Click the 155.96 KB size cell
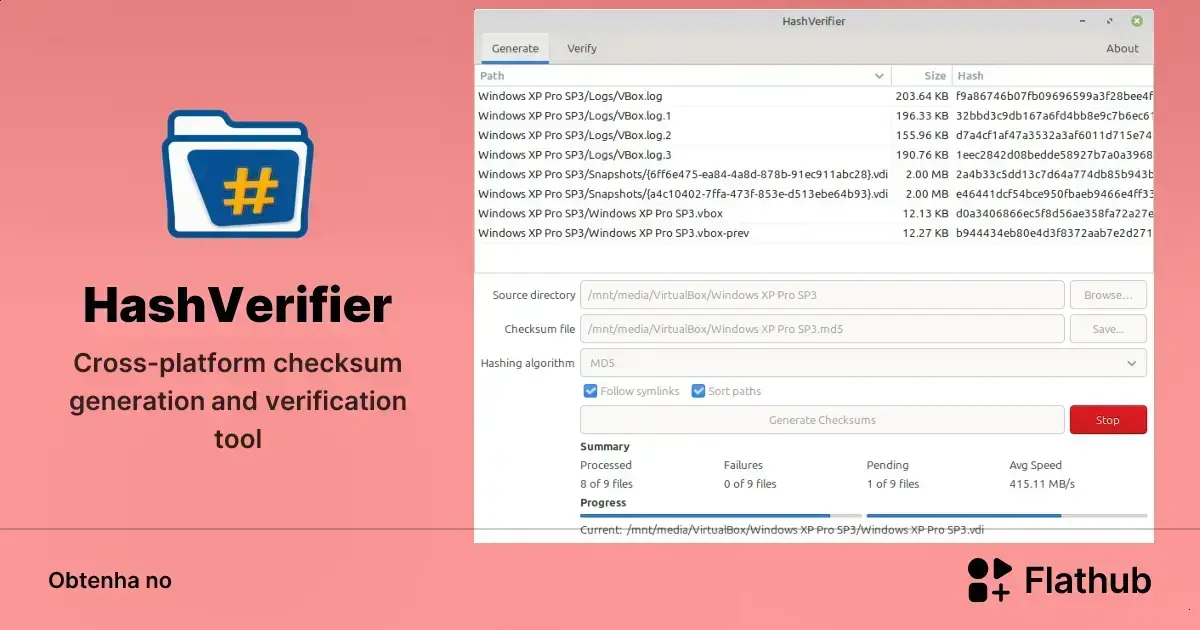 pyautogui.click(x=922, y=136)
